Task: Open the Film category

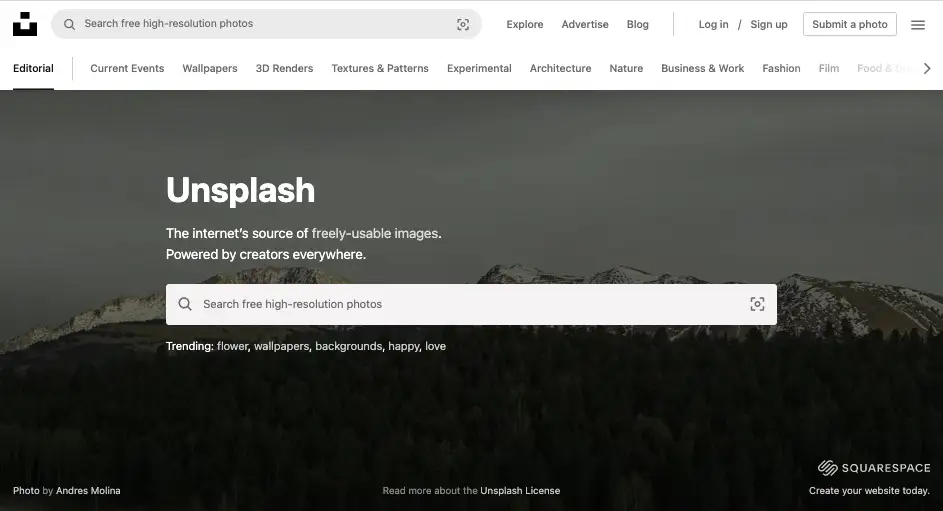Action: [829, 69]
